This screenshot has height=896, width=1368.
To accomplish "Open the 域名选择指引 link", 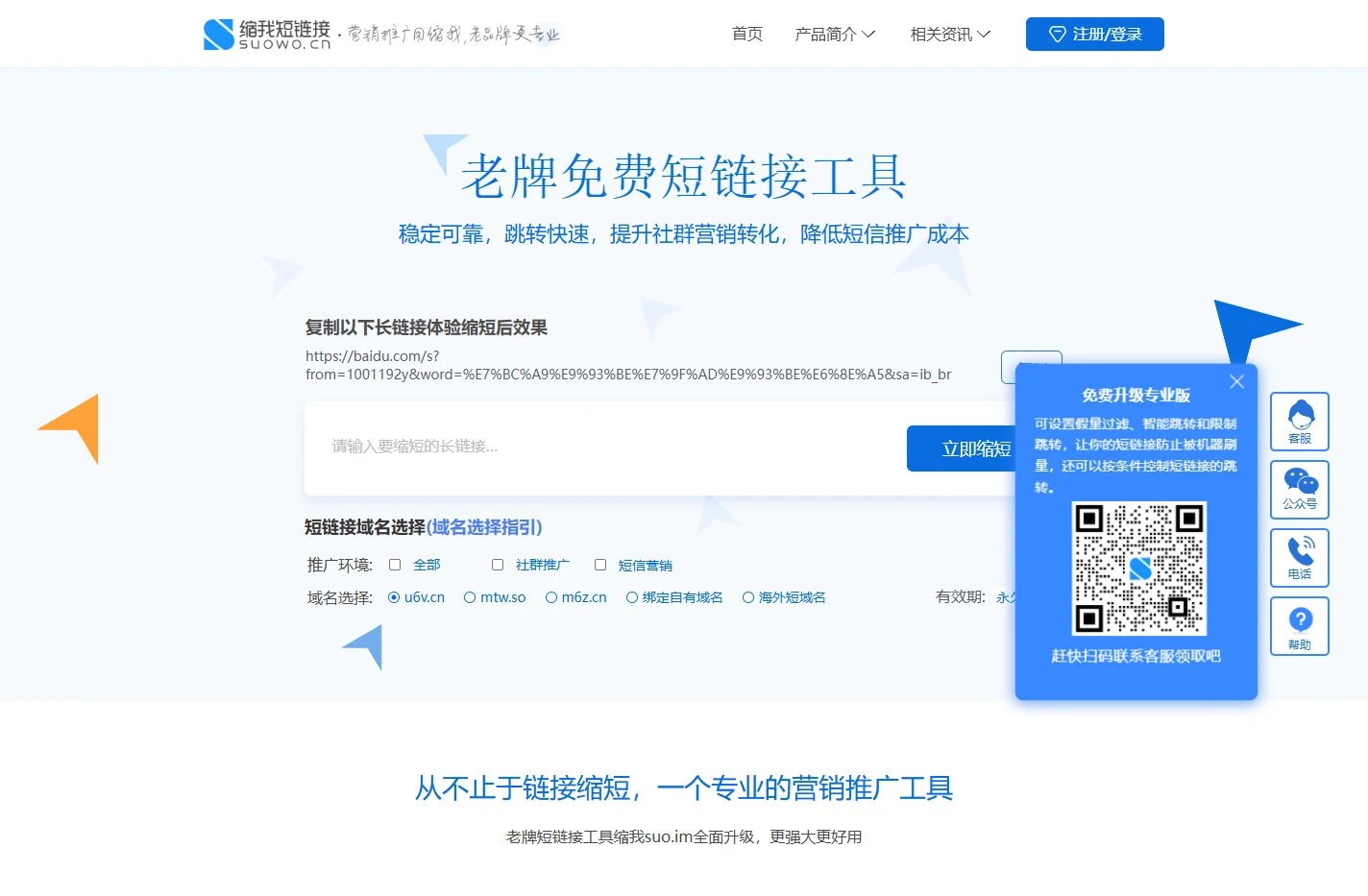I will pos(484,527).
